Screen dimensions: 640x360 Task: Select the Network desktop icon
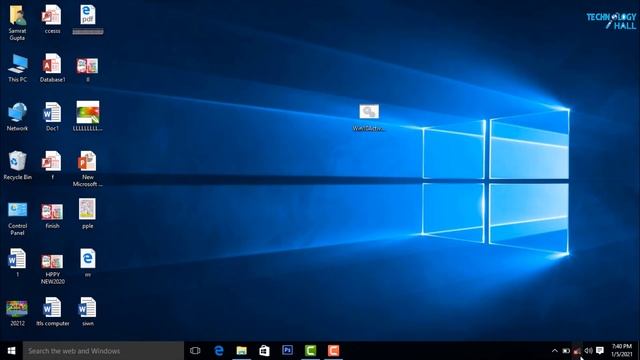click(17, 113)
